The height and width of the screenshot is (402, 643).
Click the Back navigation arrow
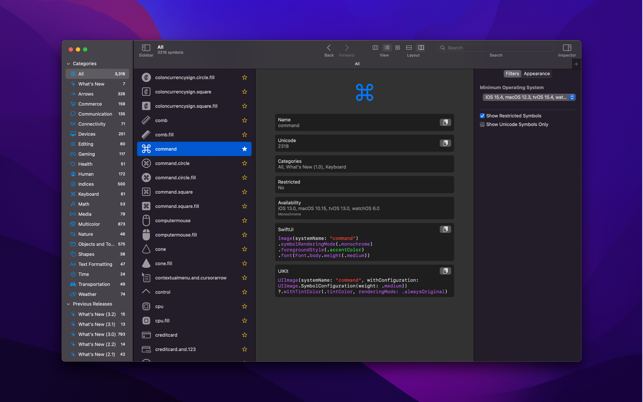point(328,47)
